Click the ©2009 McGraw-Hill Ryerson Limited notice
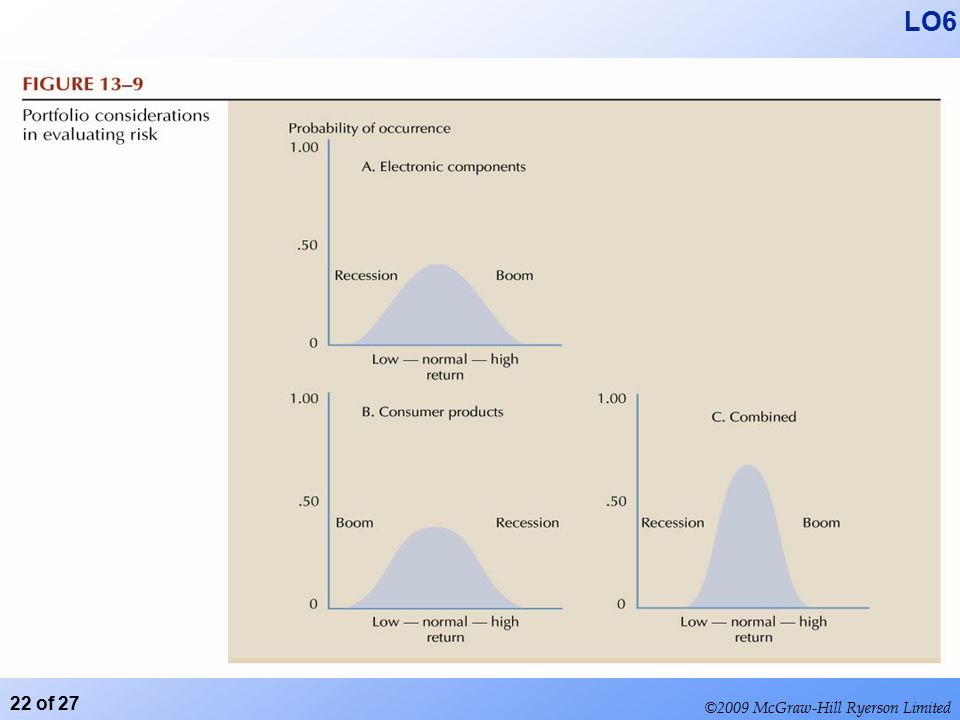The width and height of the screenshot is (960, 720). pyautogui.click(x=827, y=708)
